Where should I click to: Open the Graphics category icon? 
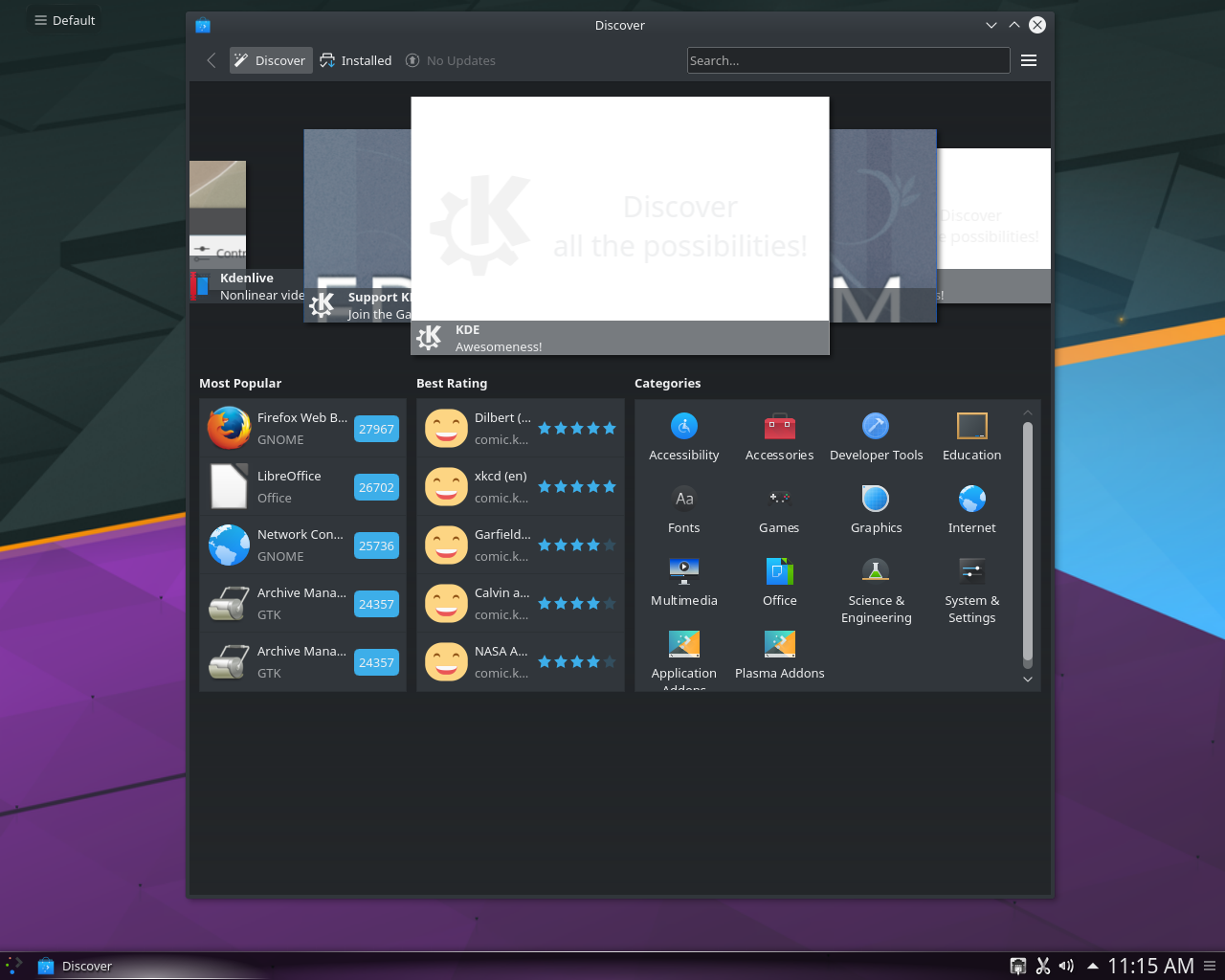pyautogui.click(x=876, y=499)
